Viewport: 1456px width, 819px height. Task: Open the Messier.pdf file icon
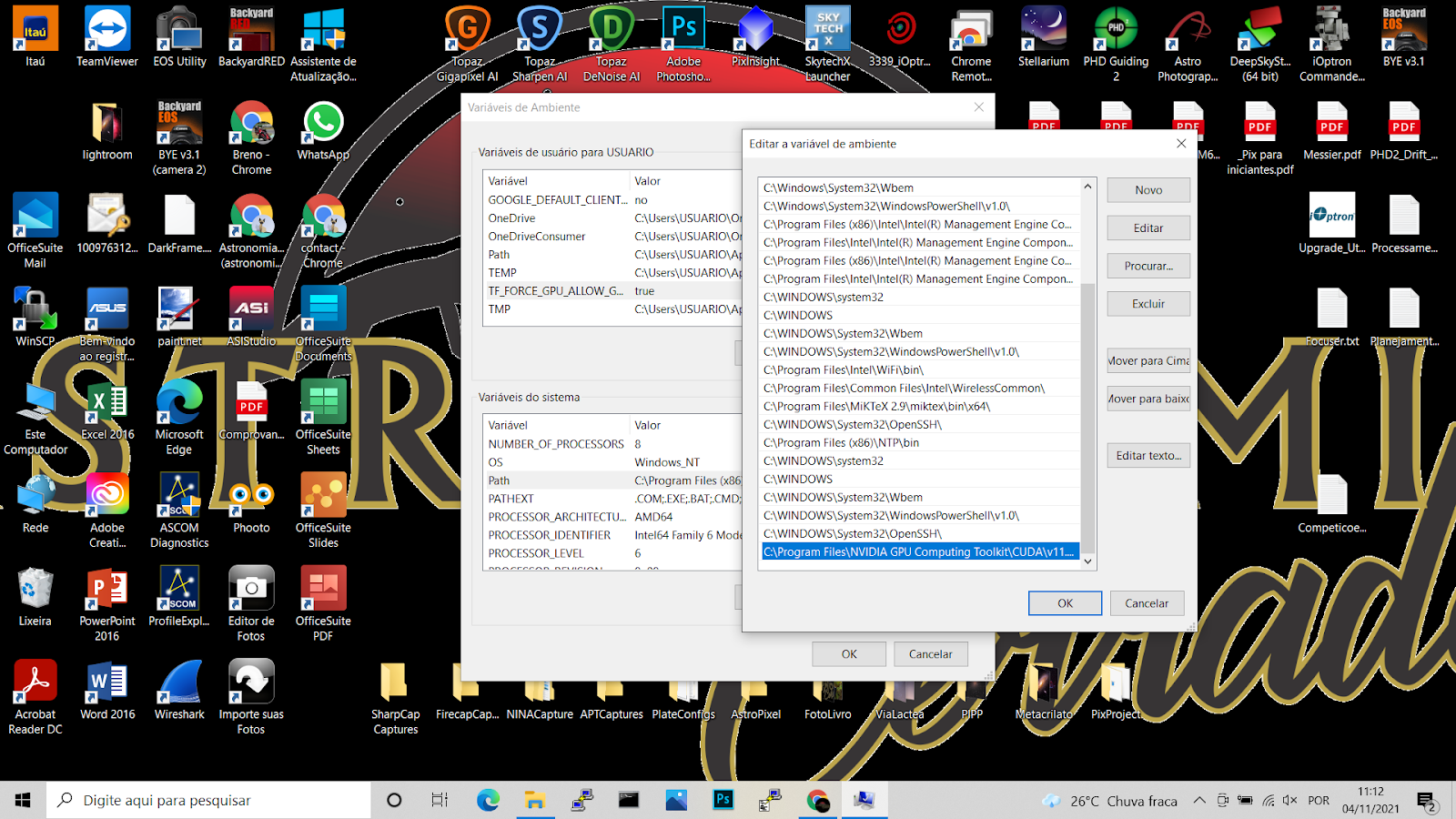[x=1332, y=131]
